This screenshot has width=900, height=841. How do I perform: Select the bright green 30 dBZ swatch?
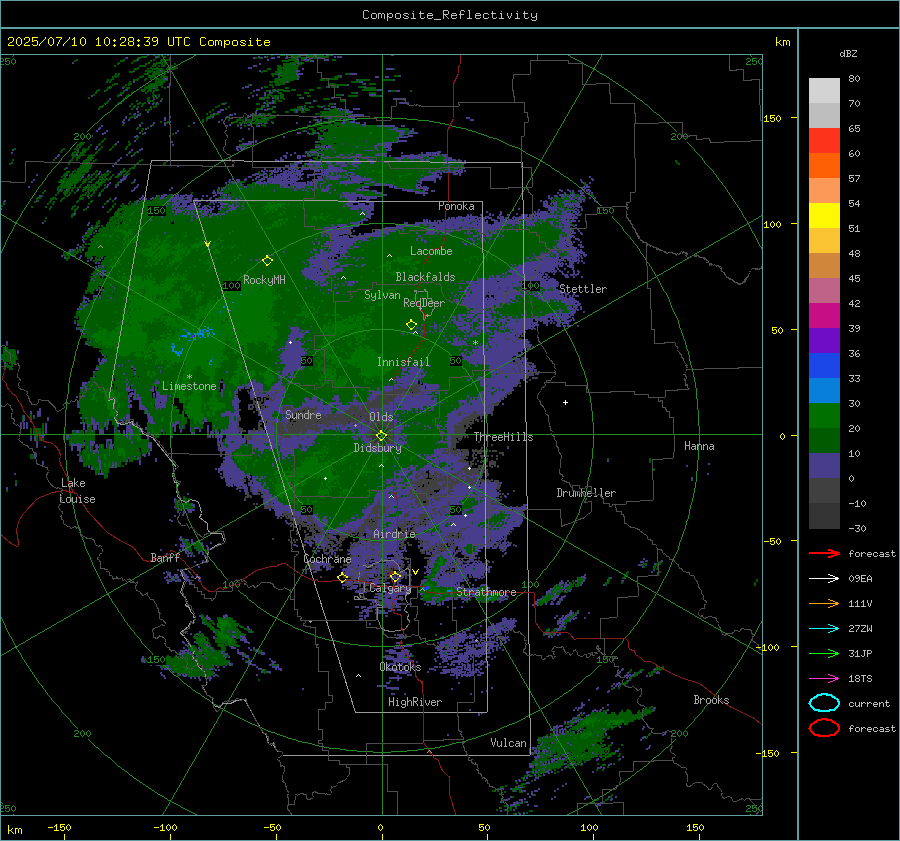pos(824,416)
